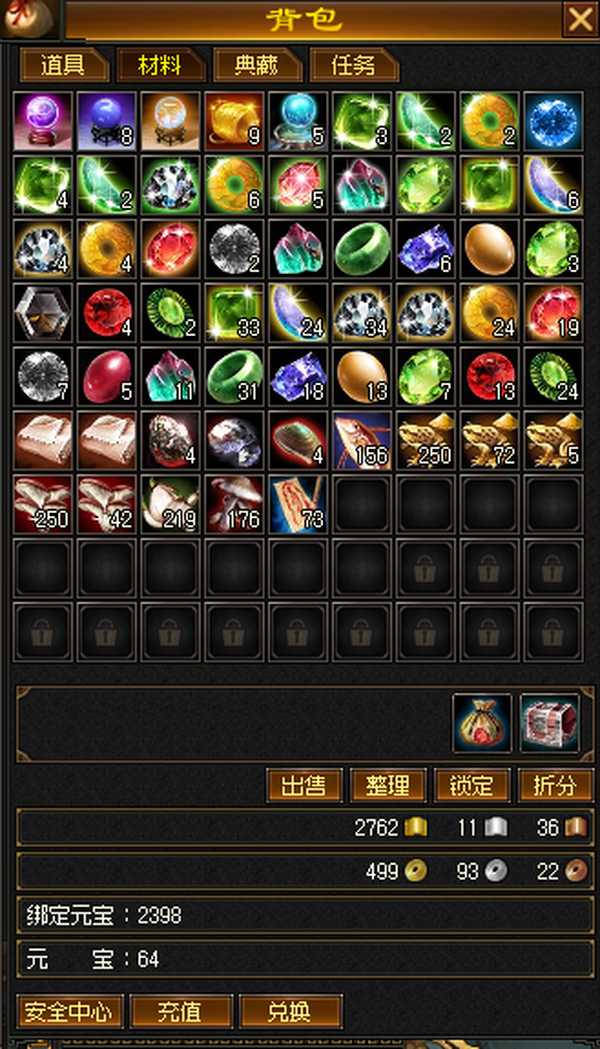The height and width of the screenshot is (1049, 600).
Task: Click the blue sparkling gem icon
Action: pyautogui.click(x=553, y=121)
